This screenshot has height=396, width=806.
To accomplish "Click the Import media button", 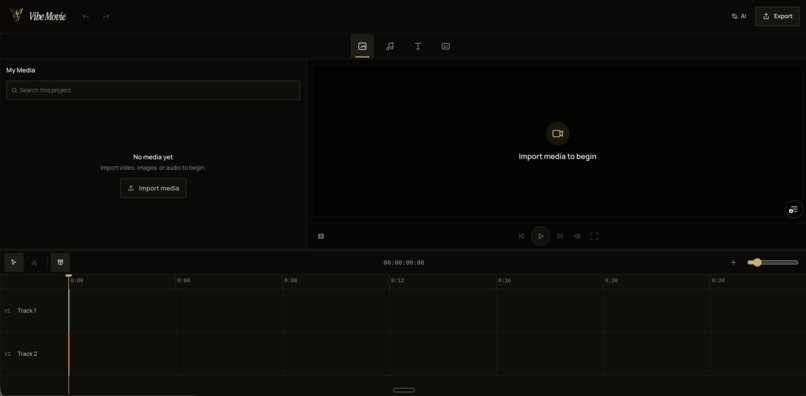I will click(x=153, y=188).
